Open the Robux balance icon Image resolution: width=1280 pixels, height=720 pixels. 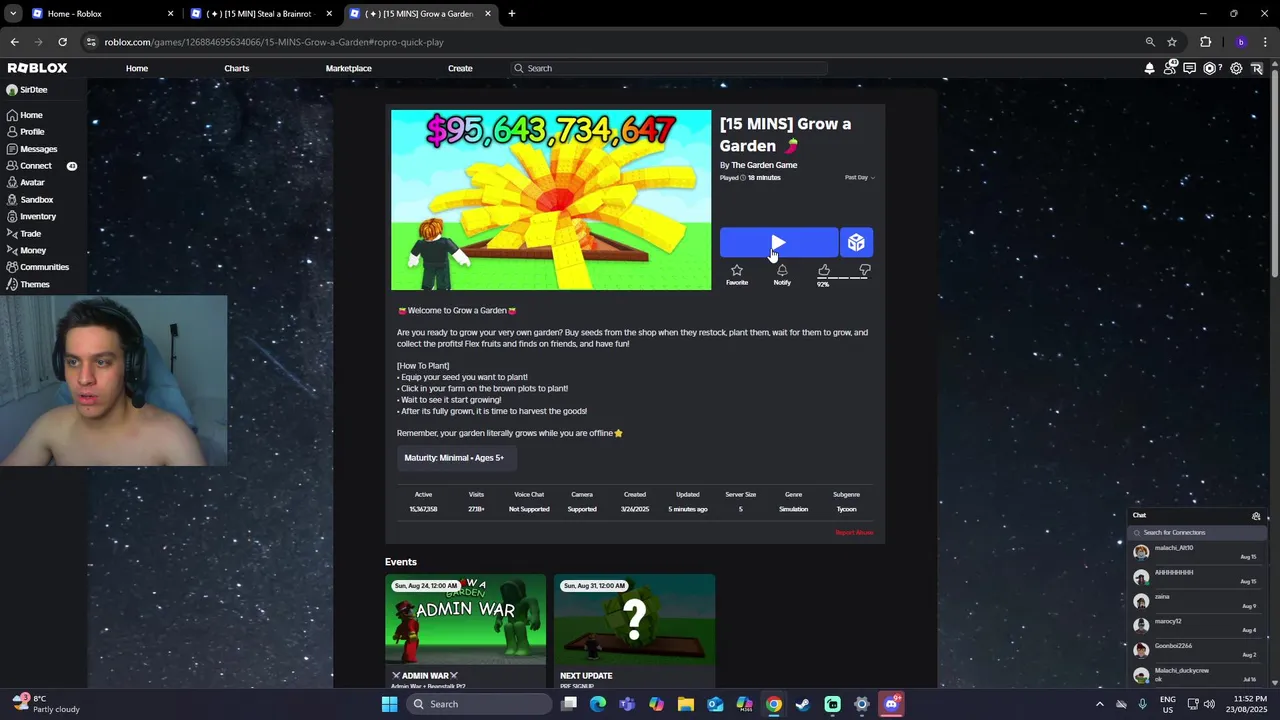pos(1211,68)
